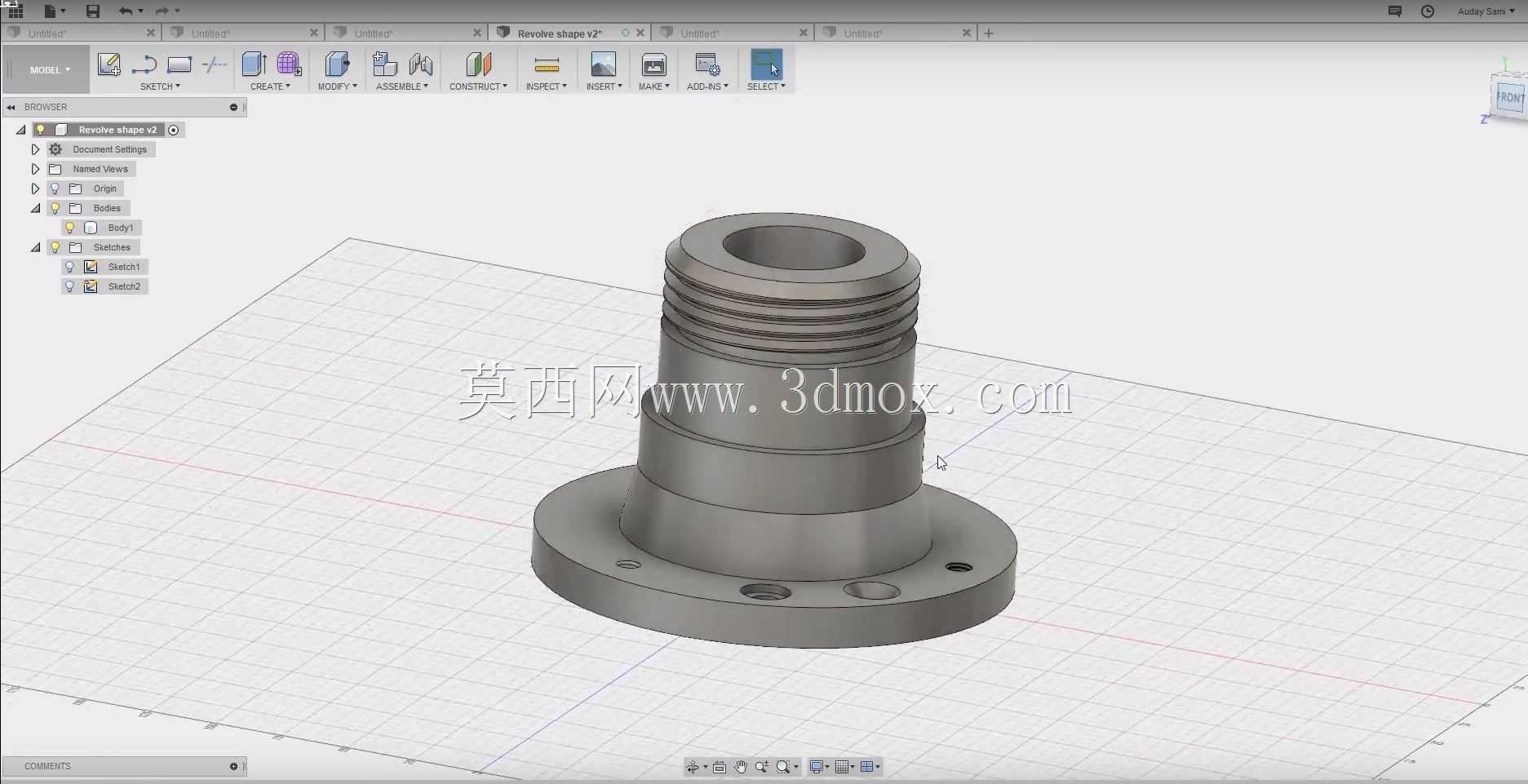The width and height of the screenshot is (1528, 784).
Task: Click the Create Sketch icon
Action: [109, 64]
